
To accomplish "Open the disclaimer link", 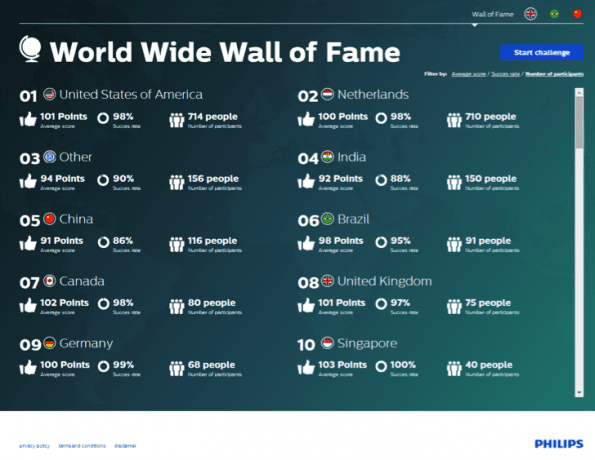I will [125, 446].
